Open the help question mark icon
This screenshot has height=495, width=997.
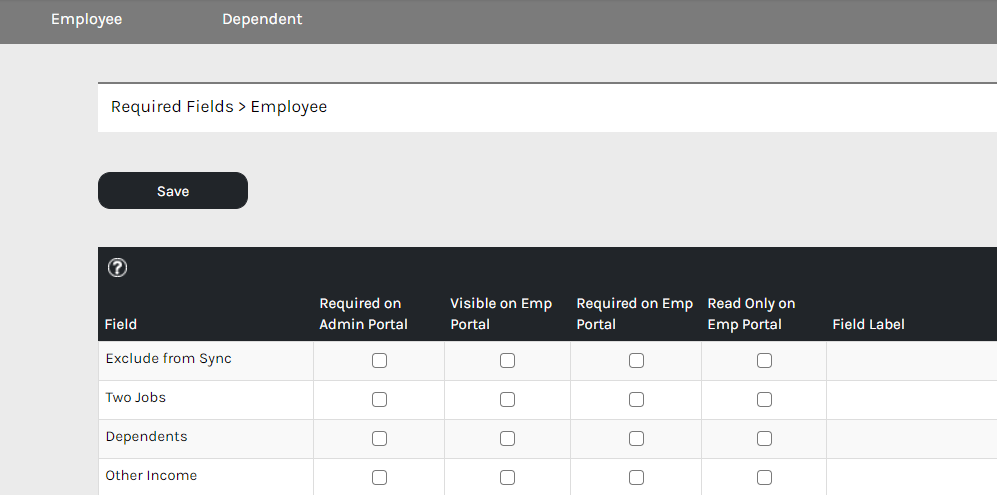click(x=117, y=268)
